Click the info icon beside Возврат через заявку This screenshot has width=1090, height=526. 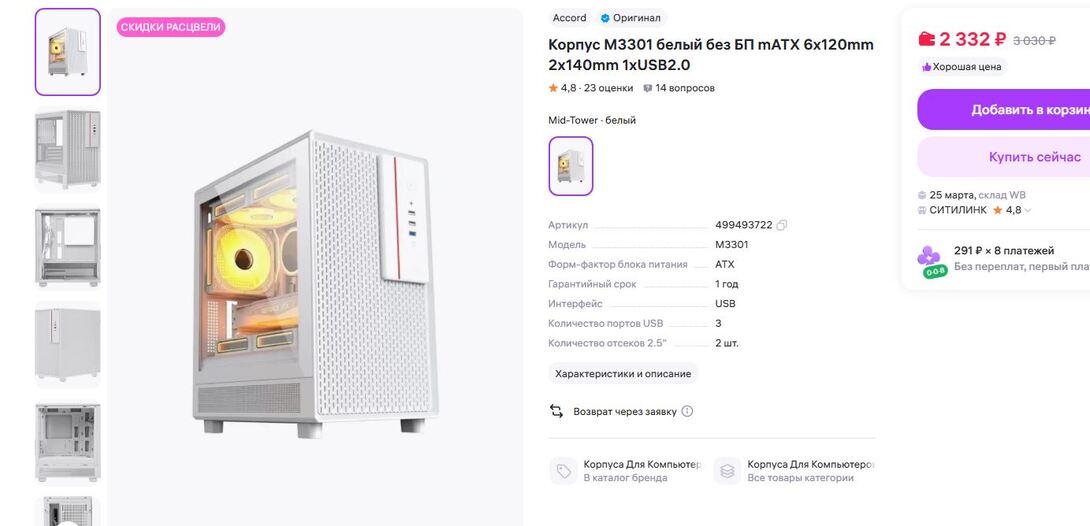click(x=687, y=411)
